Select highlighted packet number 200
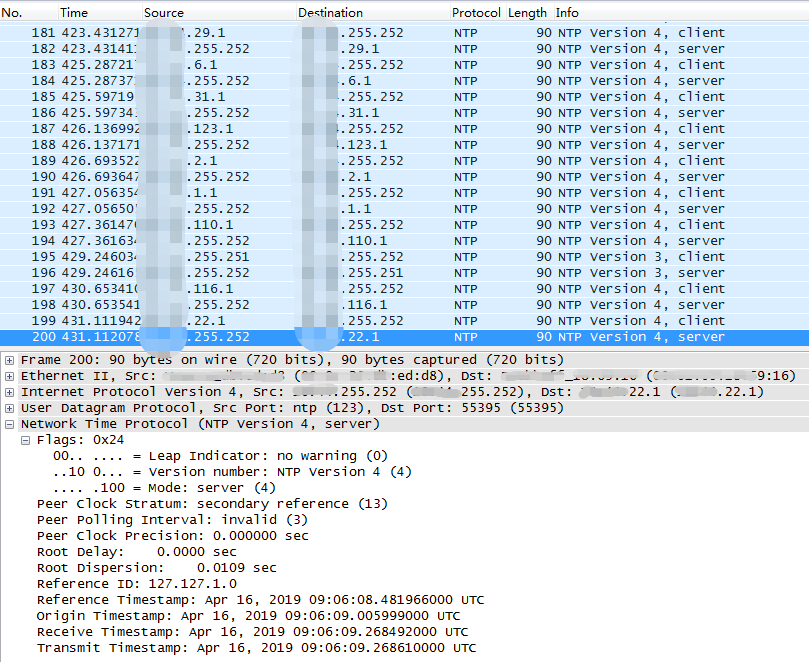The width and height of the screenshot is (809, 662). point(404,337)
